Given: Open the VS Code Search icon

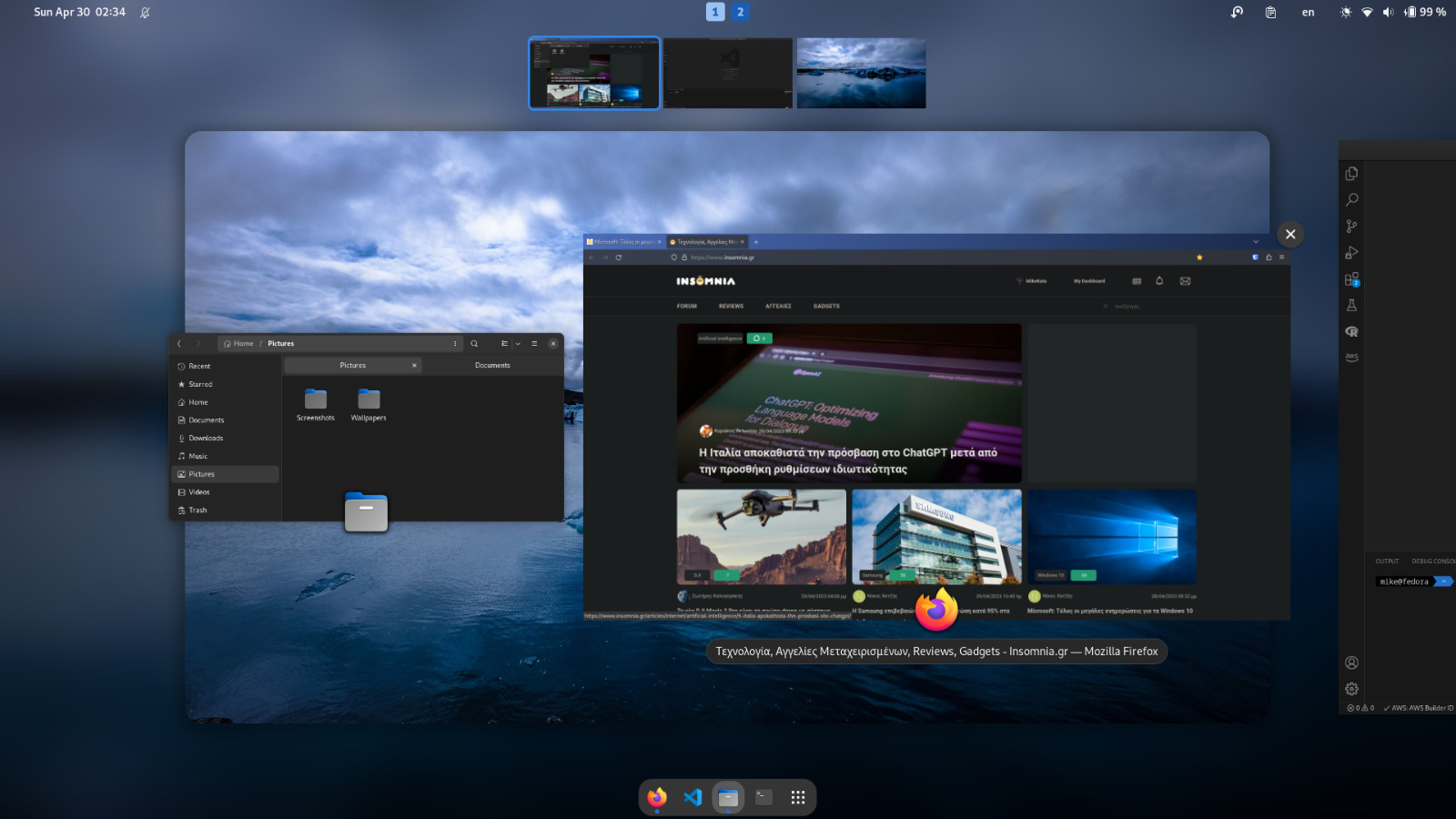Looking at the screenshot, I should pyautogui.click(x=1351, y=199).
